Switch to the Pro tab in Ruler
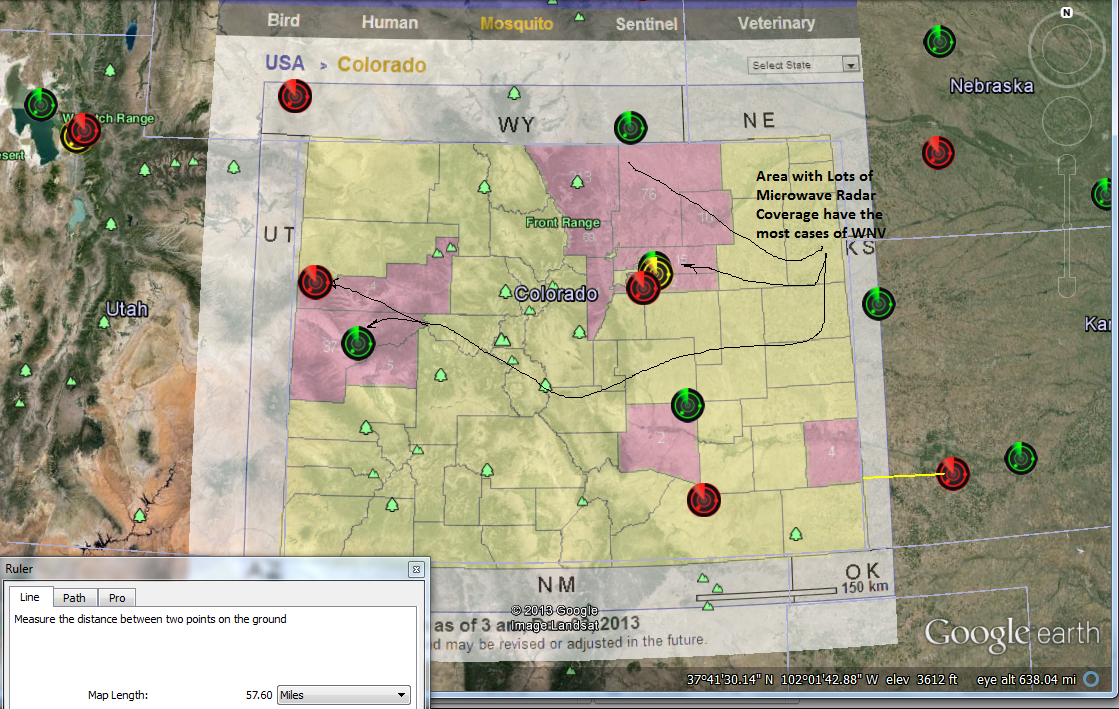Image resolution: width=1119 pixels, height=709 pixels. coord(117,598)
